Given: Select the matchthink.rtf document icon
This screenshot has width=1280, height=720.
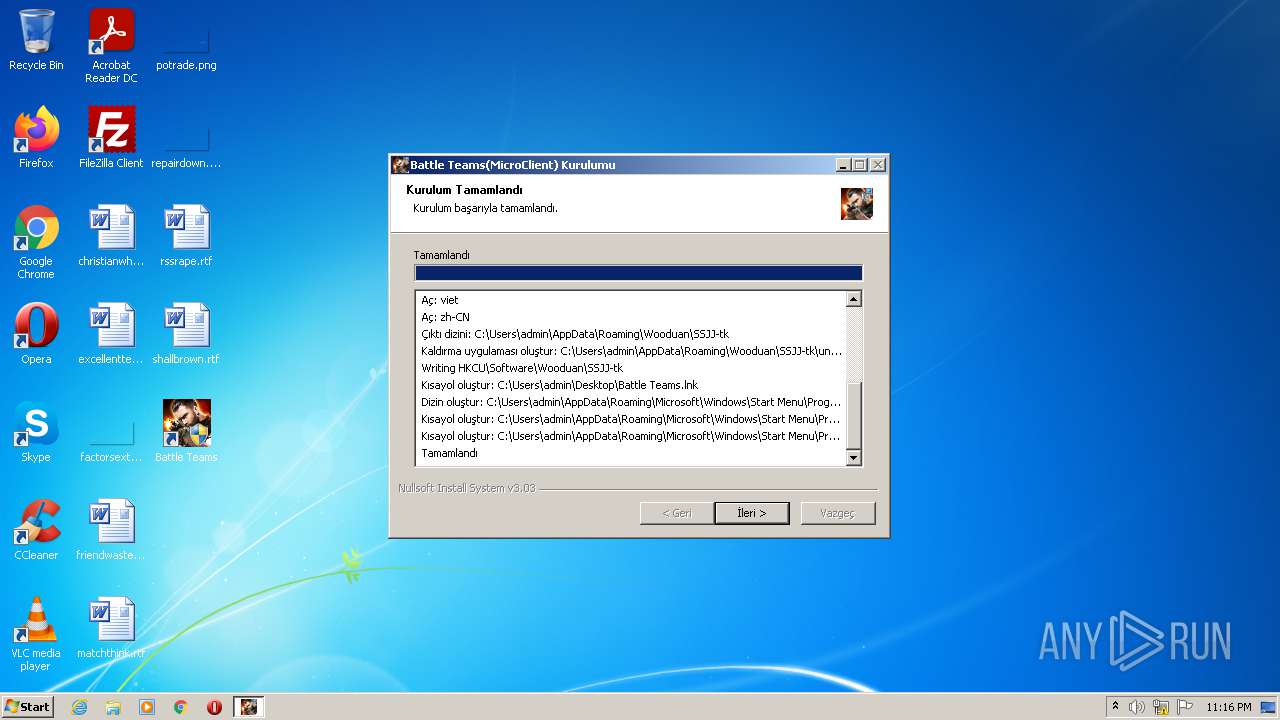Looking at the screenshot, I should 111,628.
